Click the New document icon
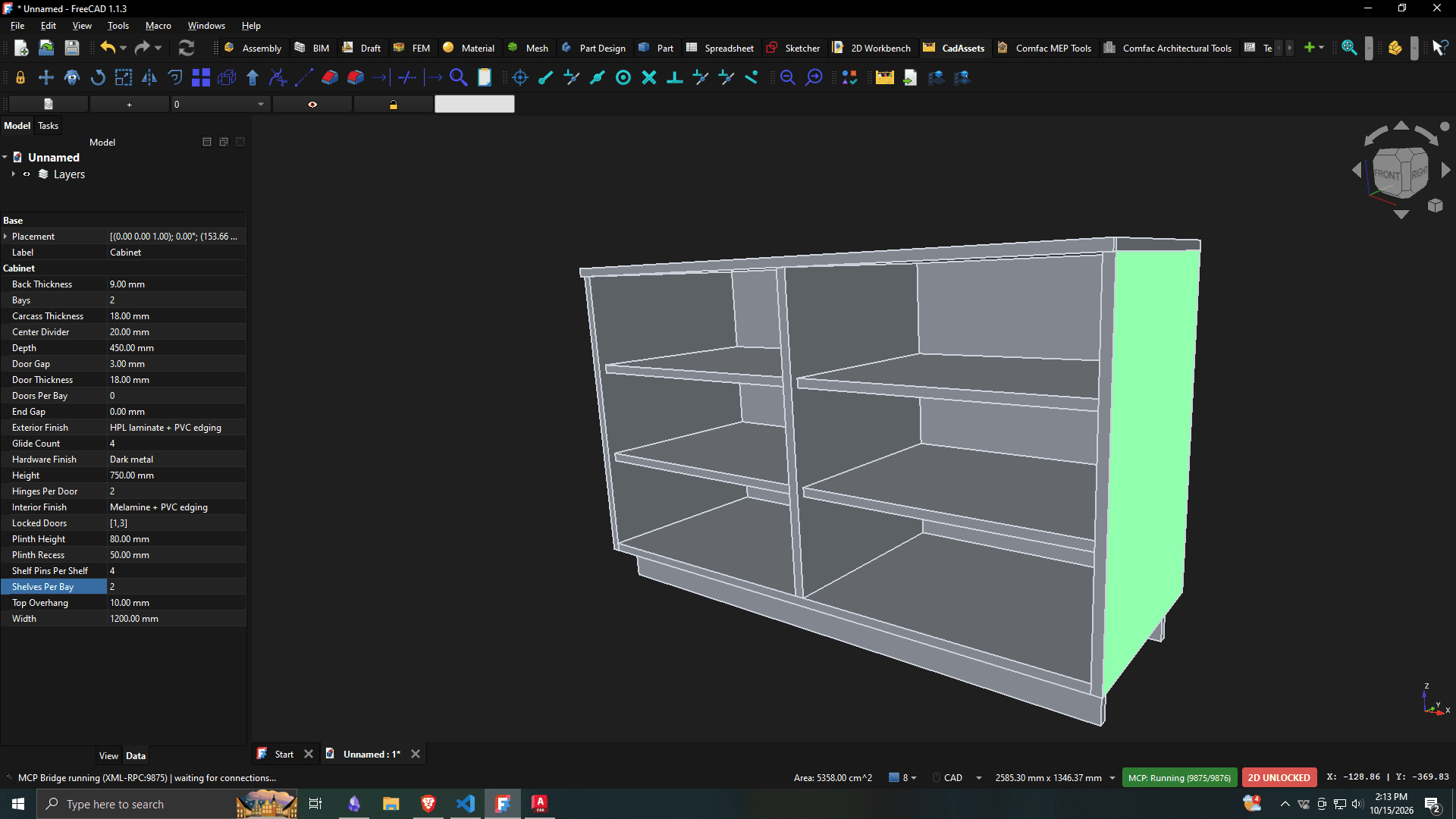1456x819 pixels. (x=21, y=48)
